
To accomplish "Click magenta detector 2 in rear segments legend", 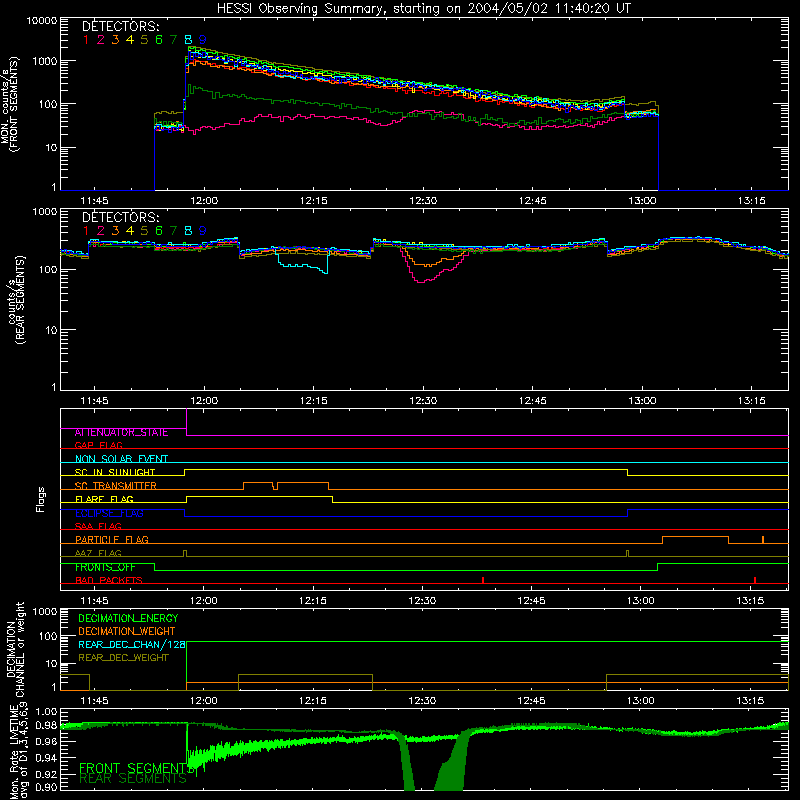I will 101,231.
